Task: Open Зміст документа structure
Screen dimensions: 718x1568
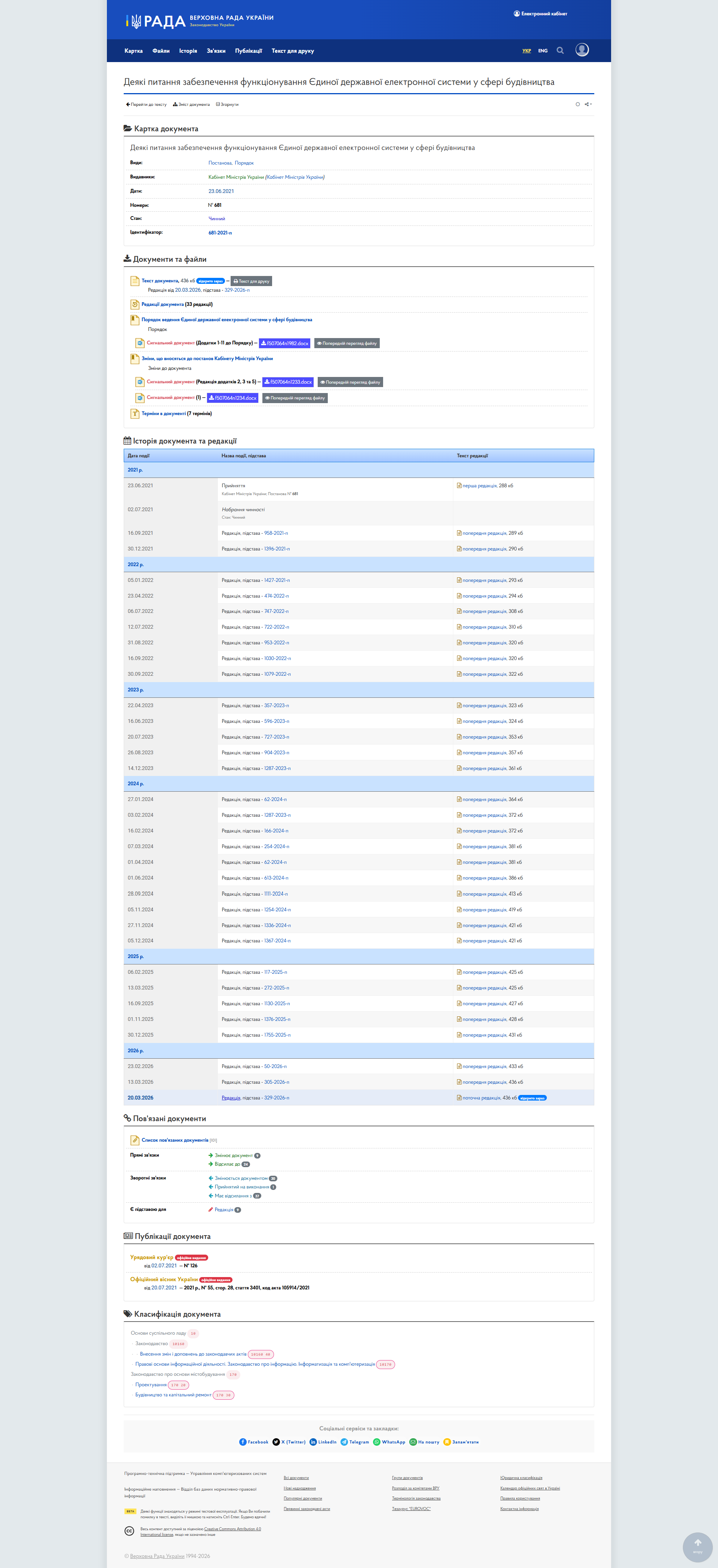Action: (x=191, y=105)
